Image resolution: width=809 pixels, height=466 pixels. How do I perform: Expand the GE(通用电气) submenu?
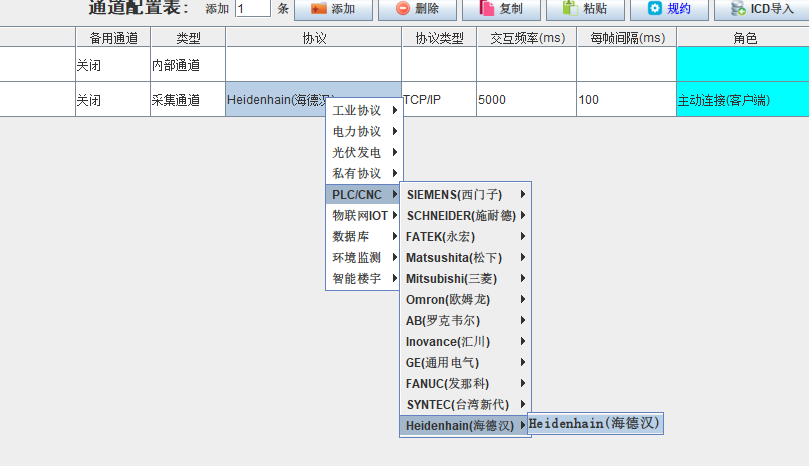click(x=465, y=363)
